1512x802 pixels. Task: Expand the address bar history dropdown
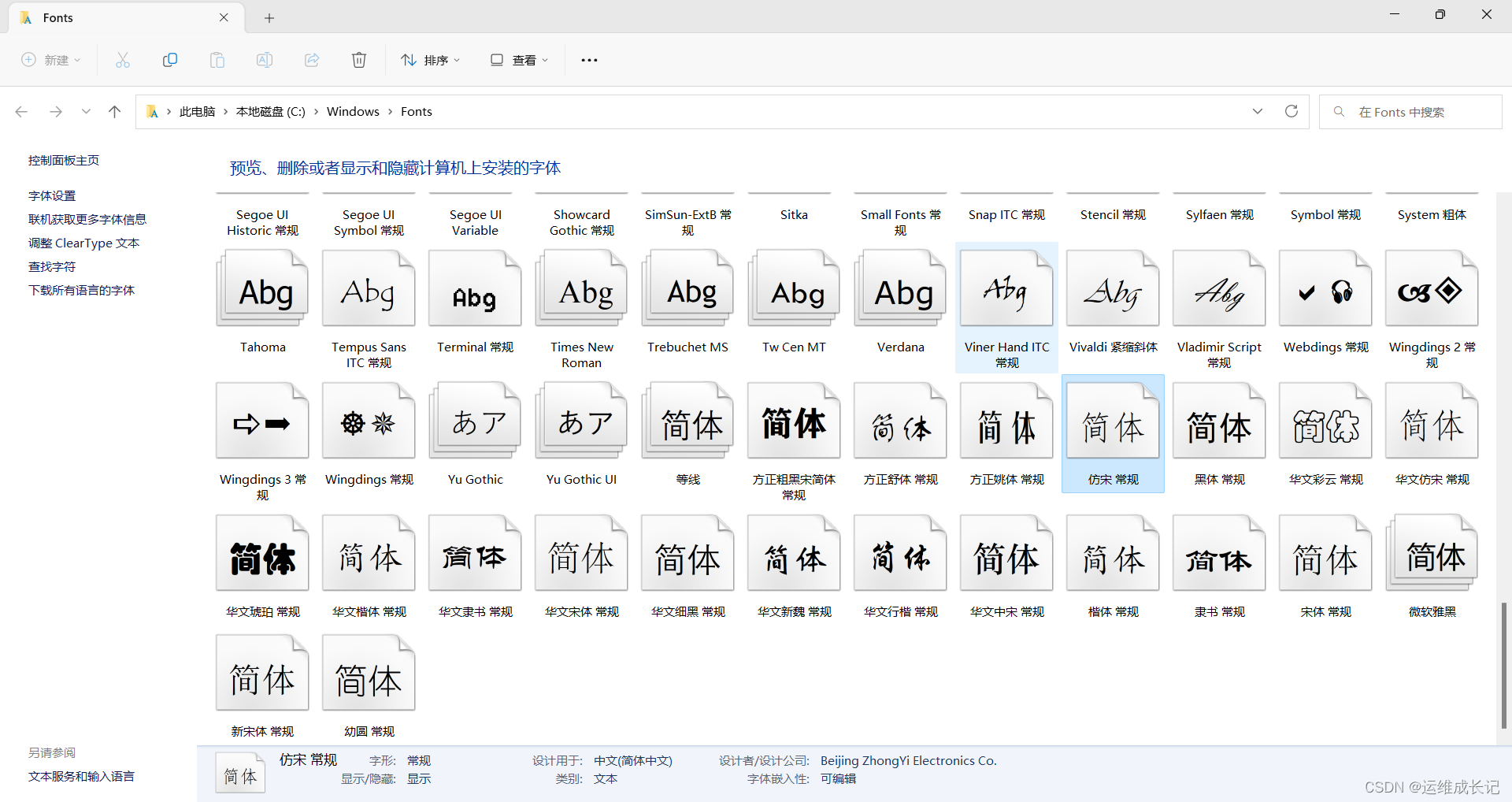coord(1258,111)
